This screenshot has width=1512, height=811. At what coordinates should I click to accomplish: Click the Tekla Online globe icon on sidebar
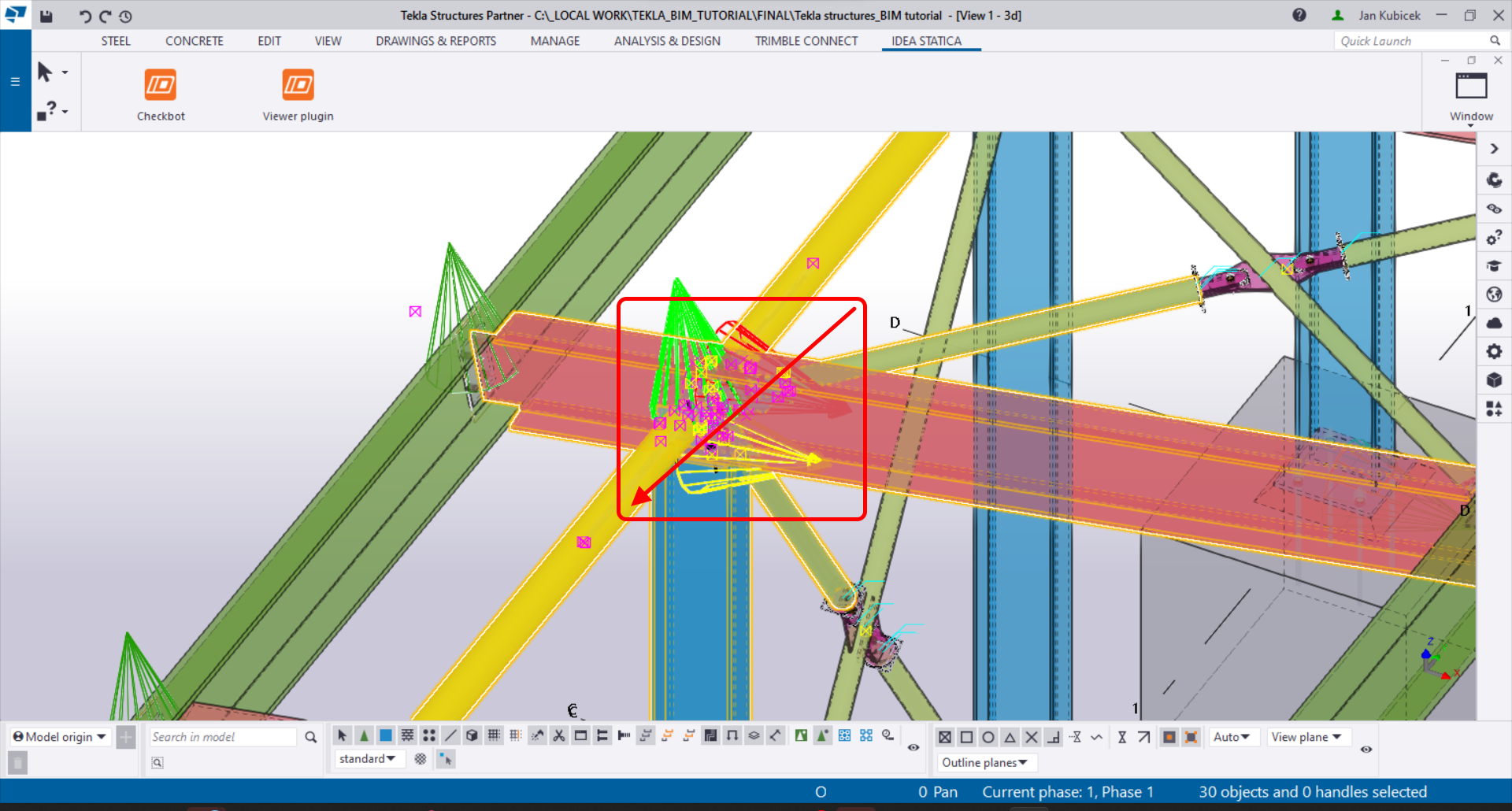pyautogui.click(x=1495, y=294)
